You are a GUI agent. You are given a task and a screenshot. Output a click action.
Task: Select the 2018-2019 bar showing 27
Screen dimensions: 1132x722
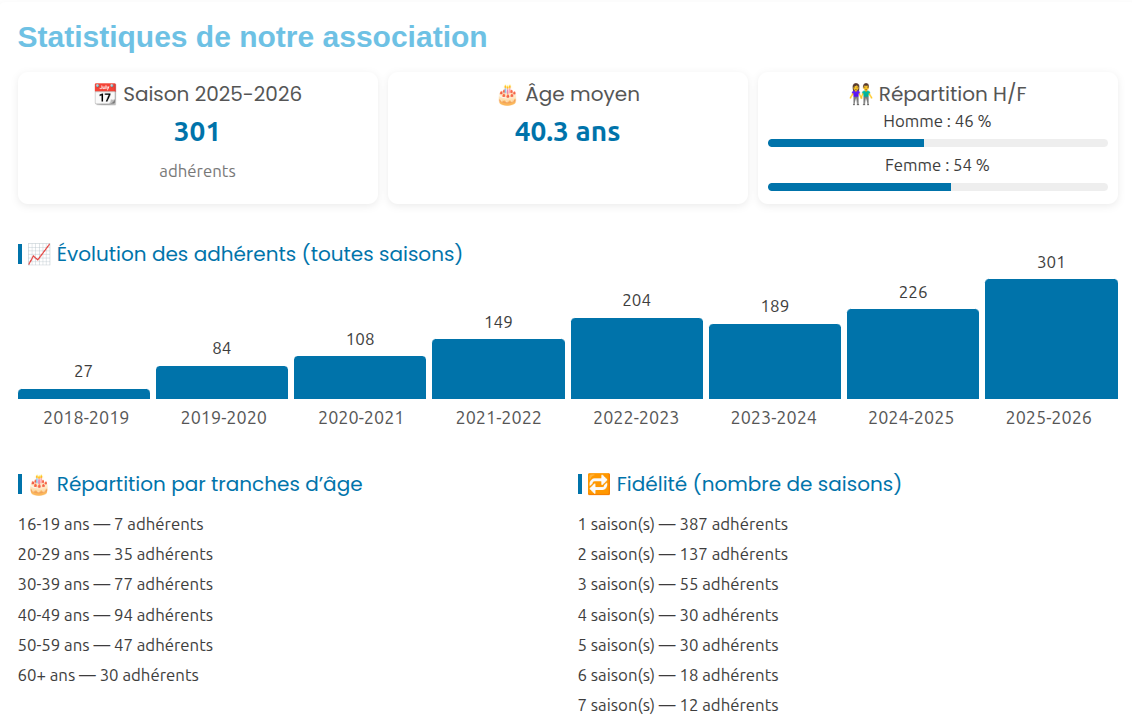(x=84, y=394)
